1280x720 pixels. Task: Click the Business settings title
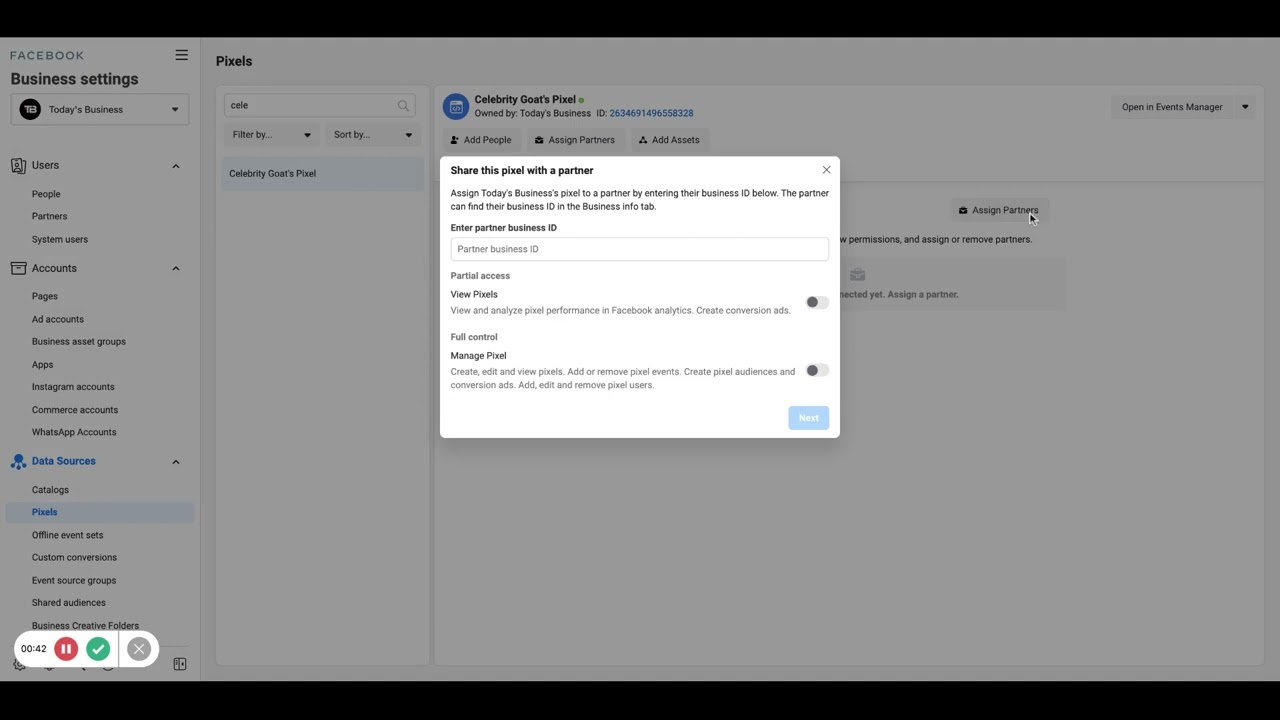click(x=75, y=79)
